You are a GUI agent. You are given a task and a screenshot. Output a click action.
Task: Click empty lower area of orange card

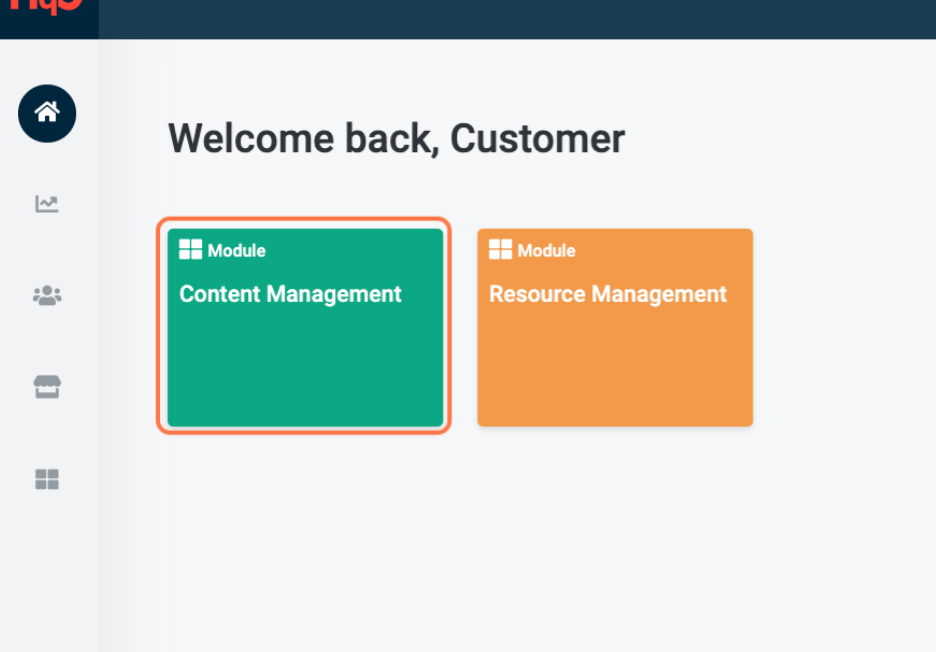coord(615,375)
